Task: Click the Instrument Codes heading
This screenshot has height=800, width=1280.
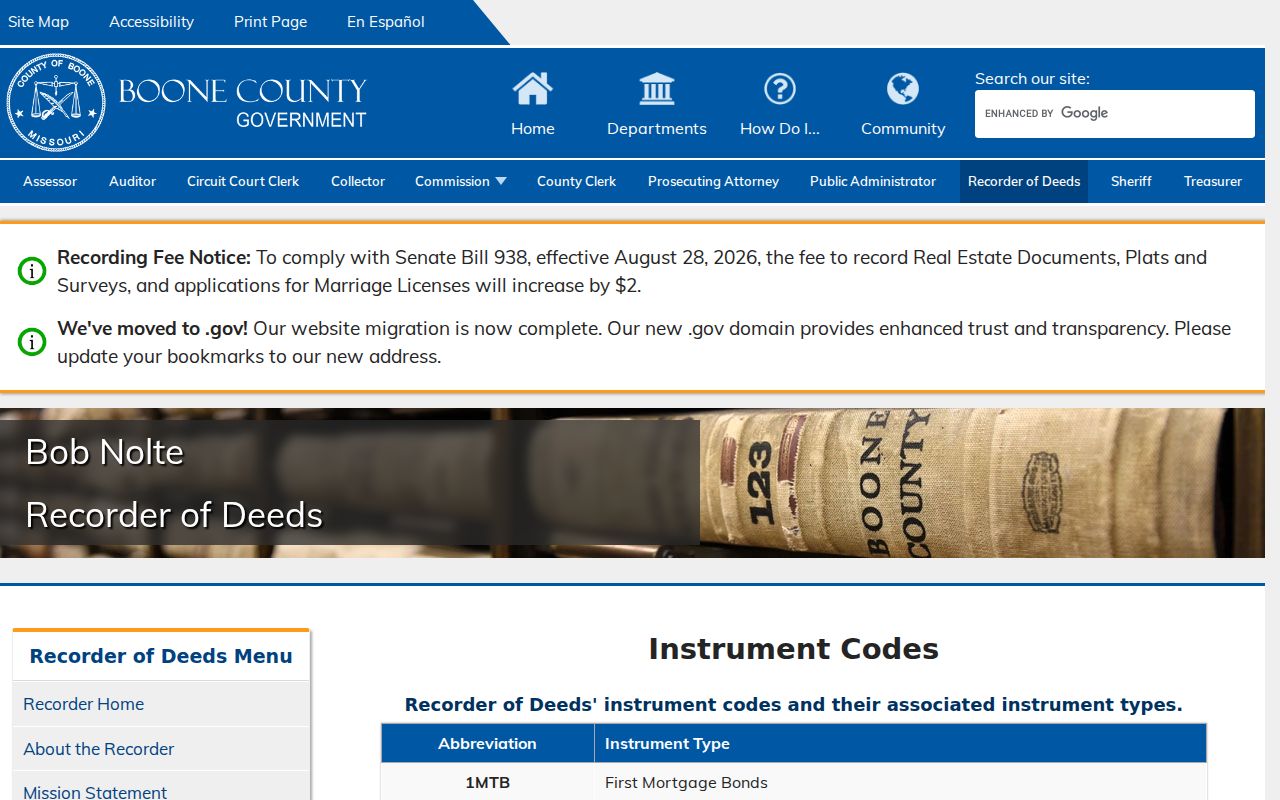Action: tap(794, 649)
